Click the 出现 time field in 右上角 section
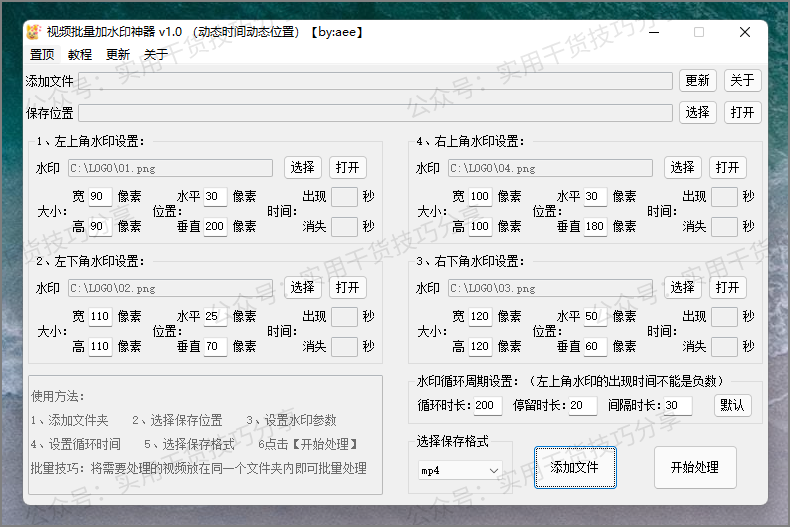 coord(724,196)
